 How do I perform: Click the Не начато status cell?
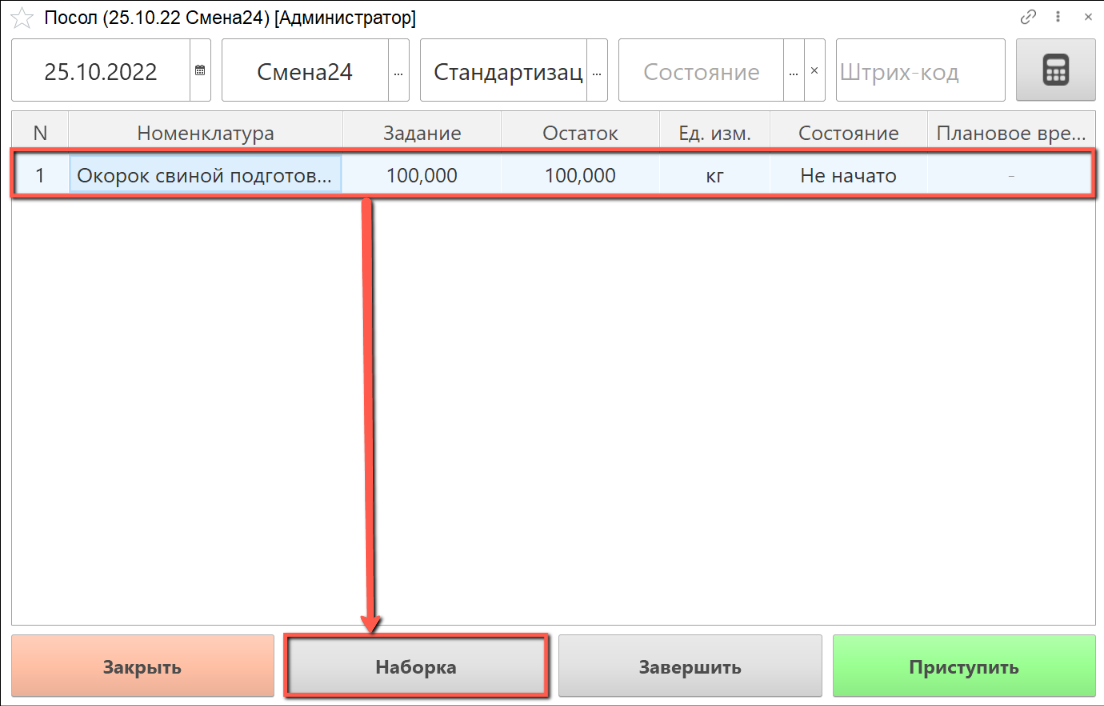(848, 176)
